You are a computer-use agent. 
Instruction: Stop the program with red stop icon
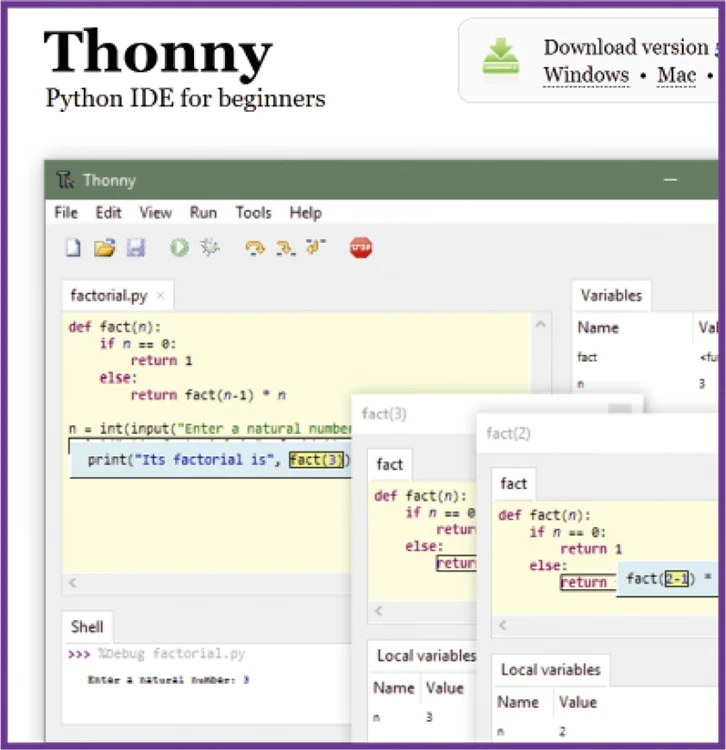pos(361,248)
